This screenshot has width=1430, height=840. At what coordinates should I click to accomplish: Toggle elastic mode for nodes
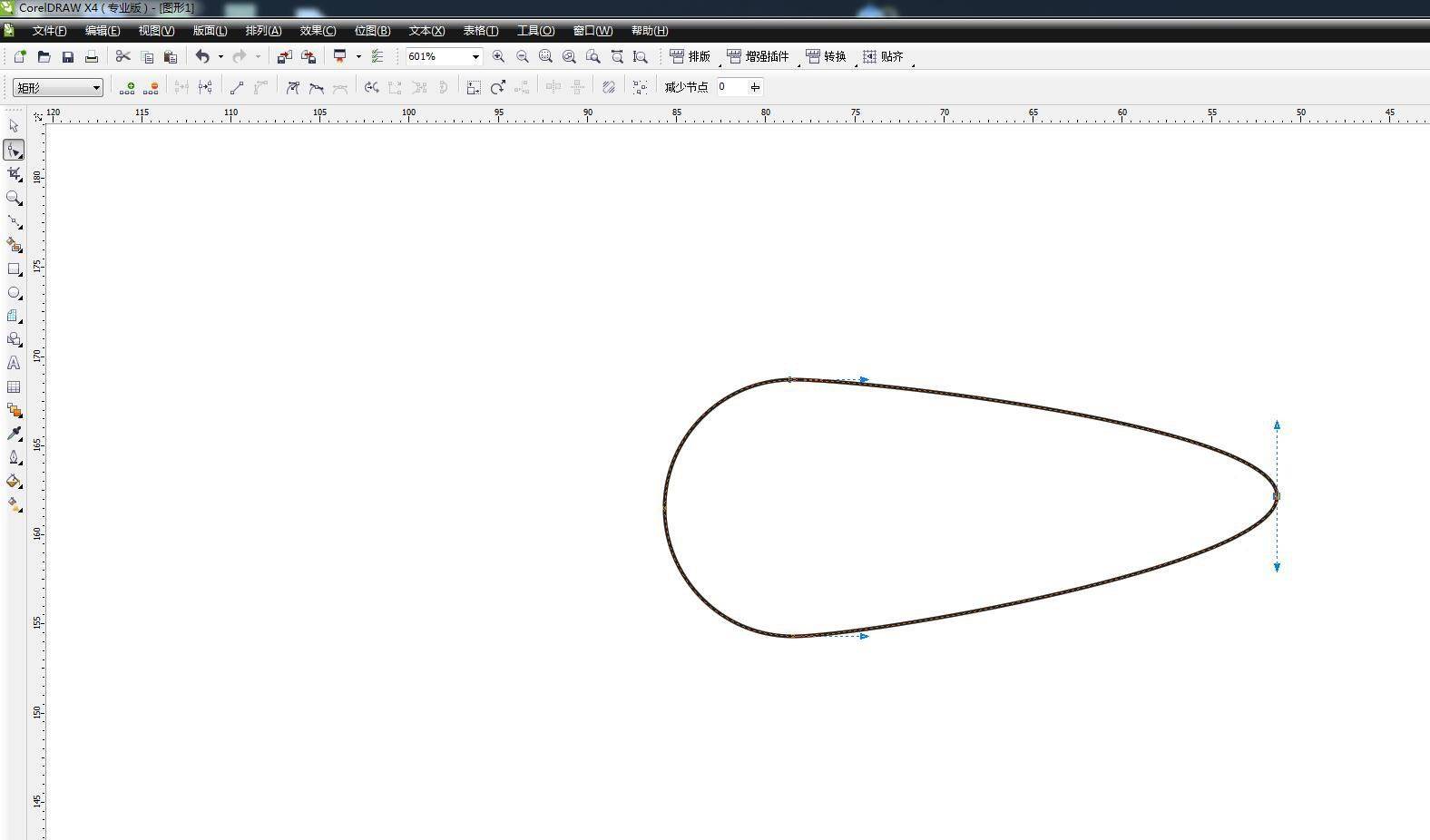[609, 88]
